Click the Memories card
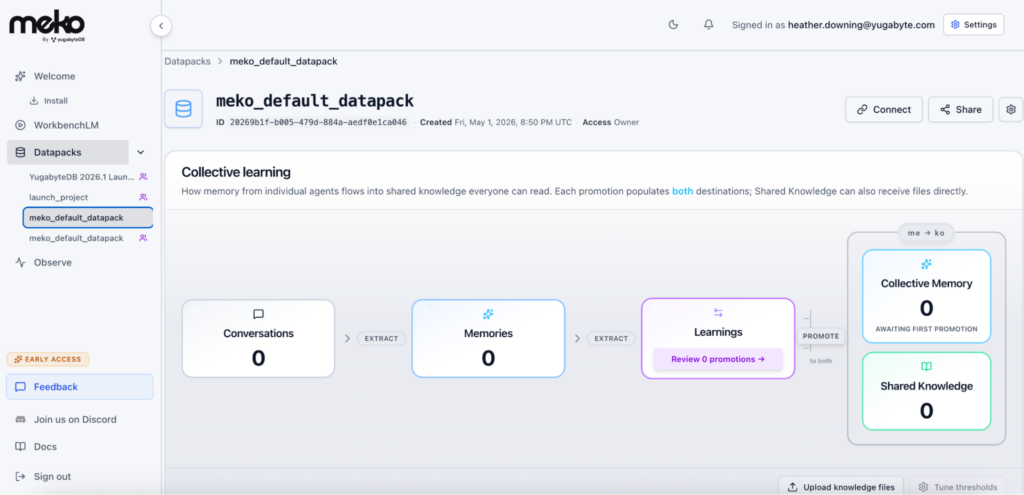This screenshot has height=495, width=1024. [x=488, y=338]
